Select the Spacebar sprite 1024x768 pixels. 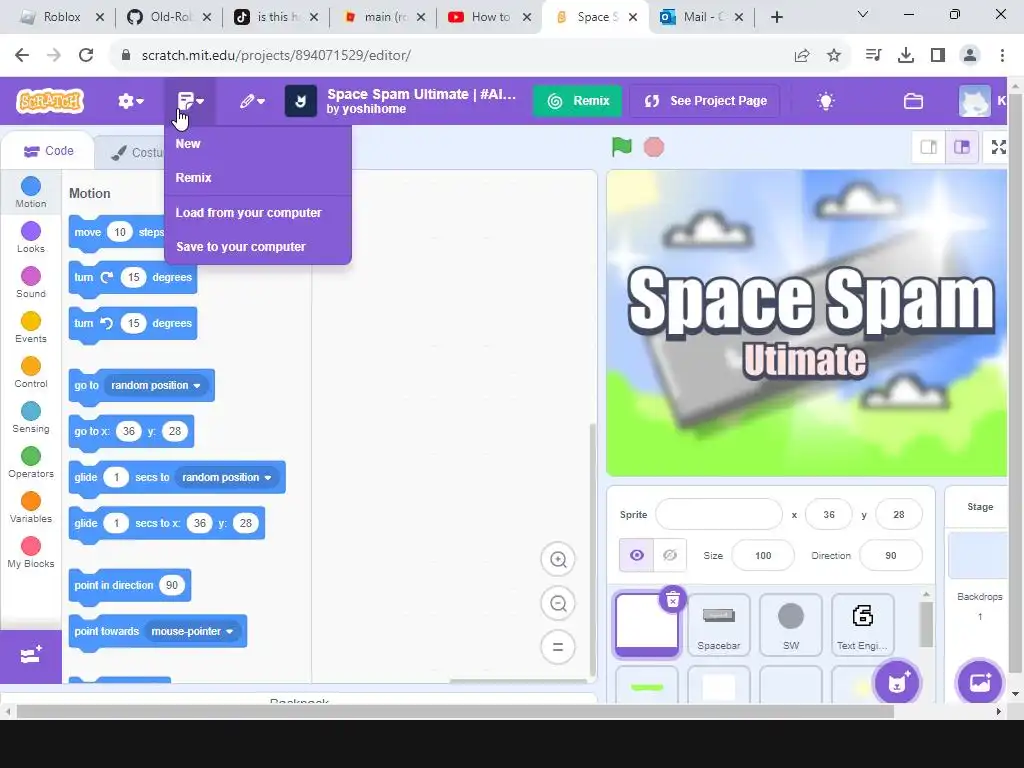click(718, 625)
